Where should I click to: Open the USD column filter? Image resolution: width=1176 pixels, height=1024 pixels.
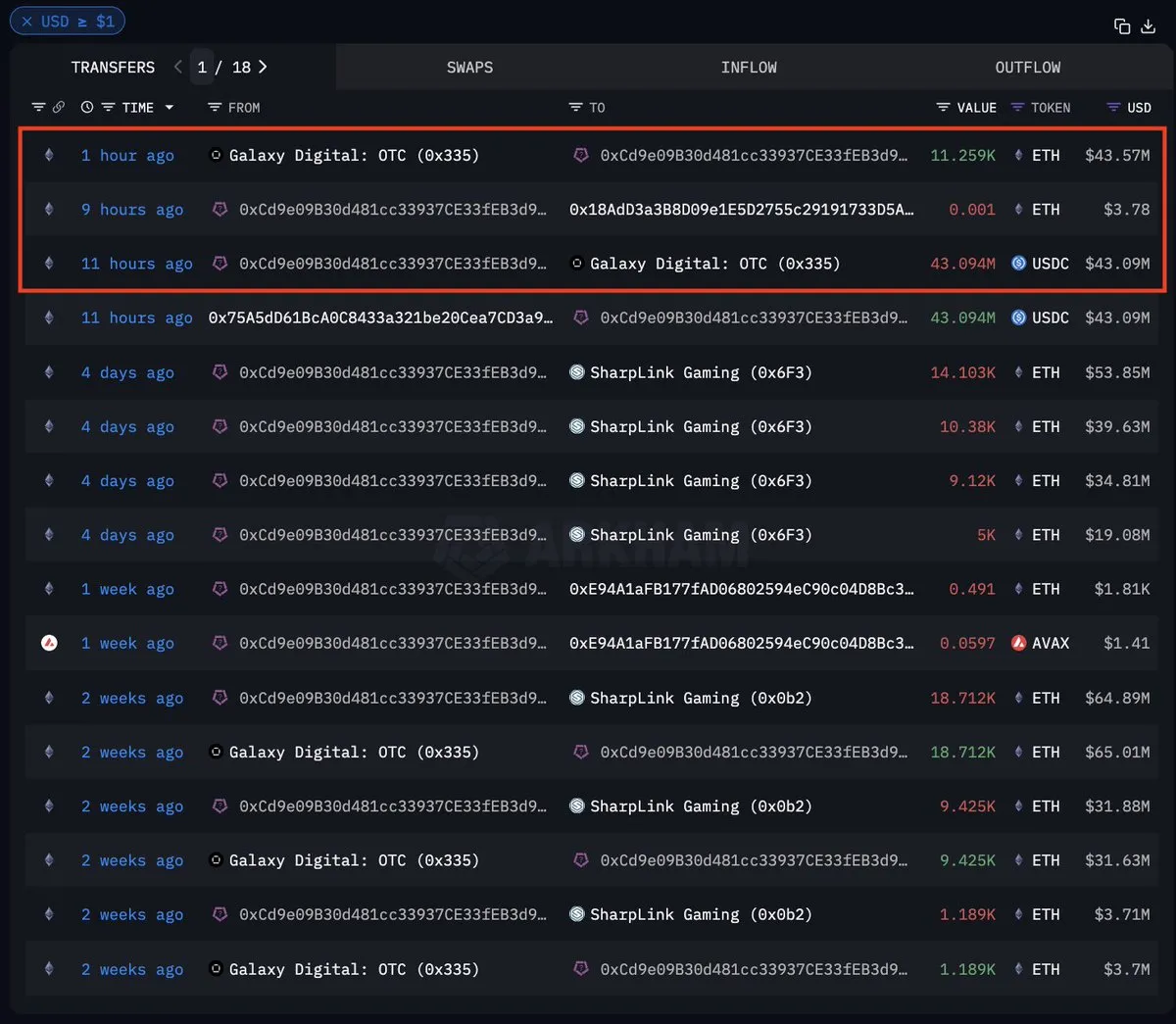click(1113, 107)
